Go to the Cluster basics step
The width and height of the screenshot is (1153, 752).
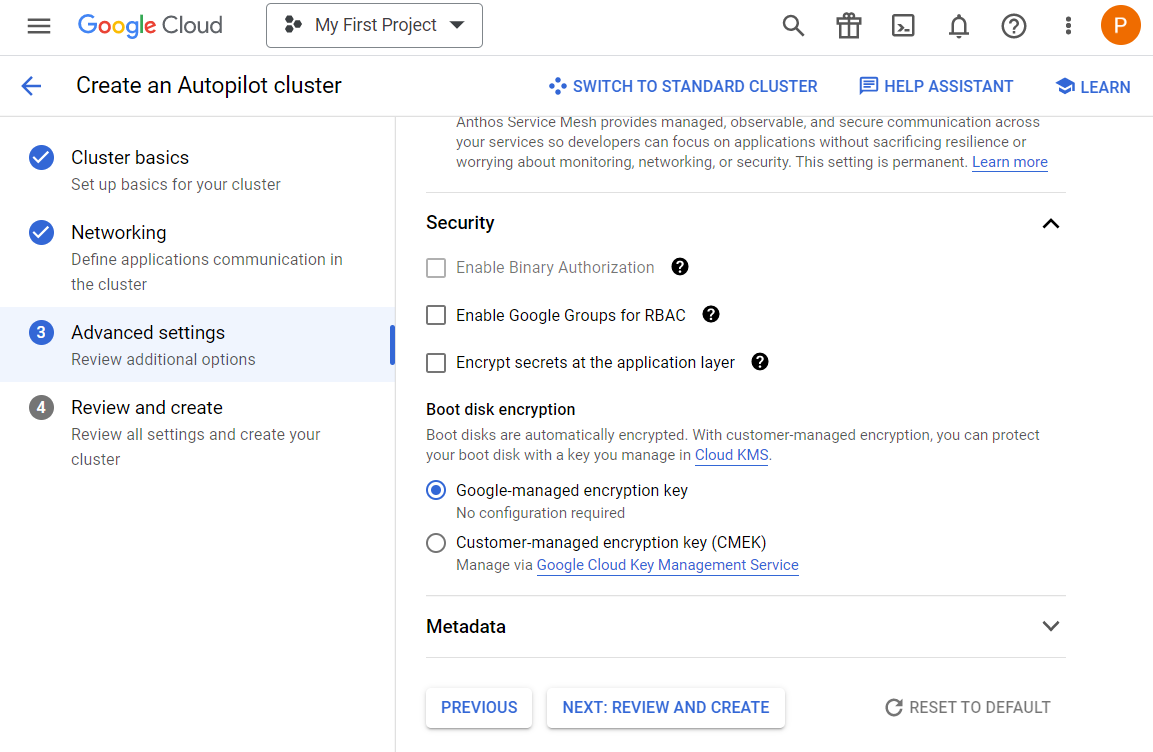pyautogui.click(x=130, y=158)
